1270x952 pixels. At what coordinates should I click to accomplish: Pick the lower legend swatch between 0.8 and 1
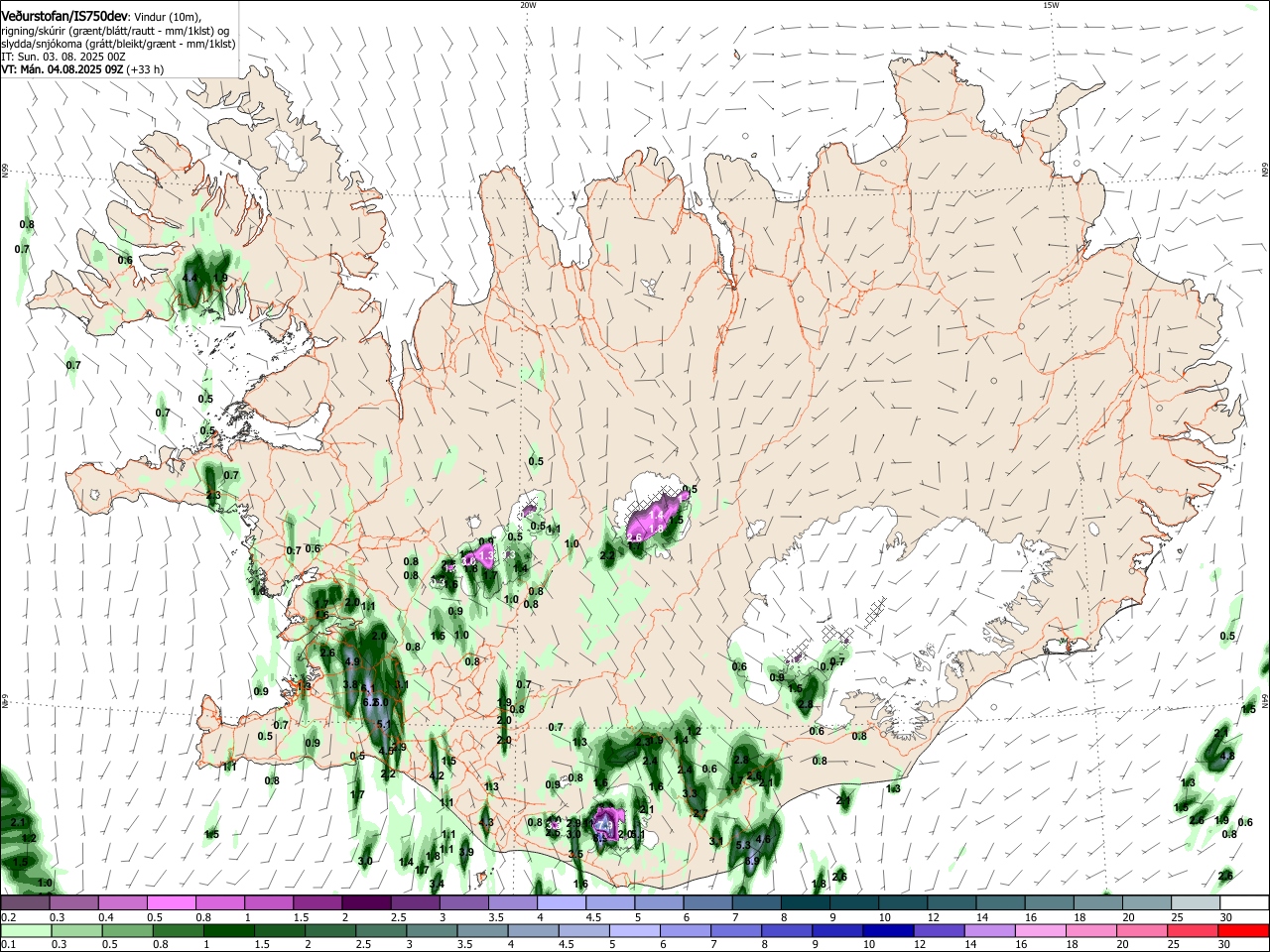[179, 930]
